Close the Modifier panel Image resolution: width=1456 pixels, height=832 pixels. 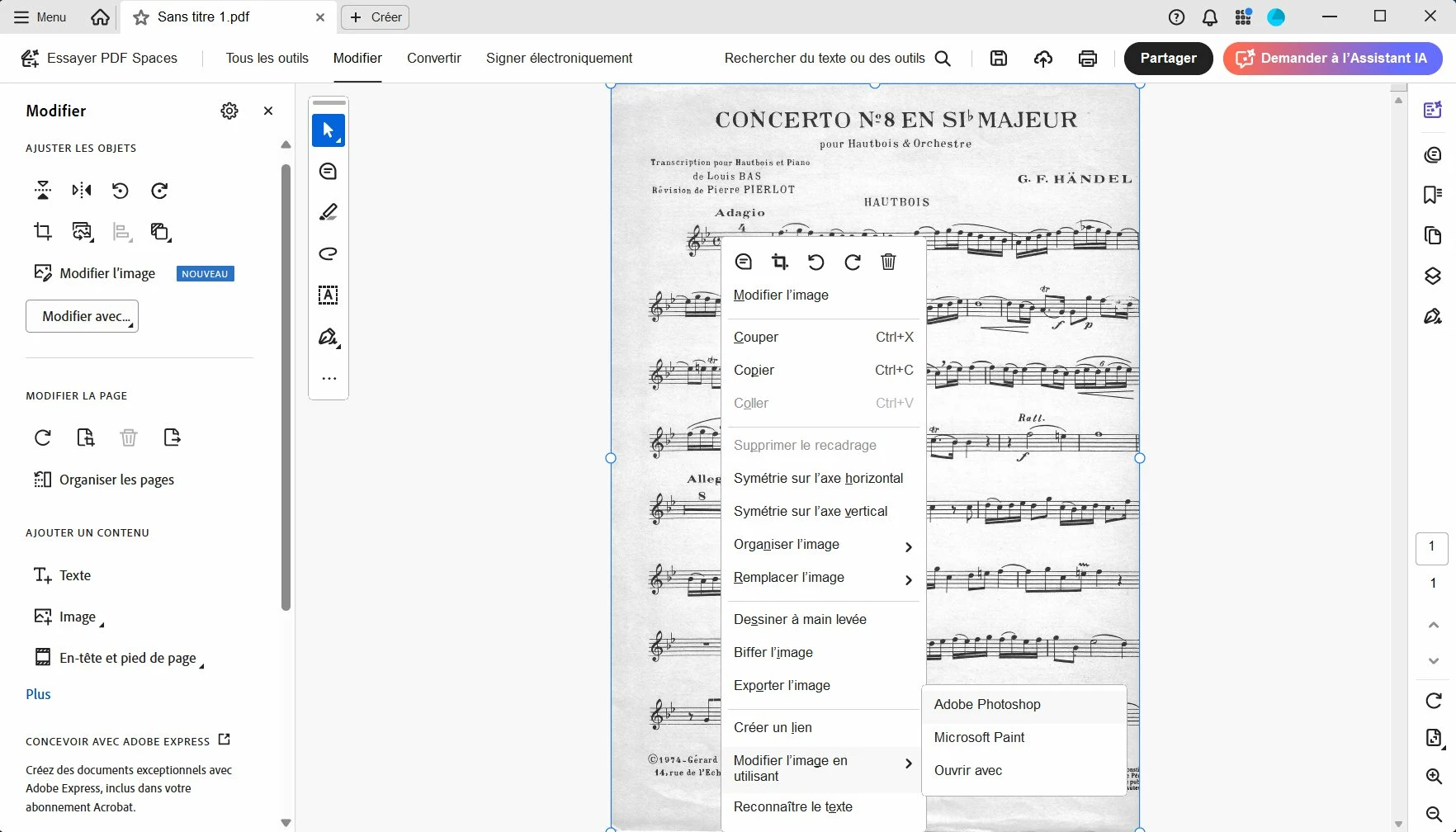pyautogui.click(x=268, y=111)
